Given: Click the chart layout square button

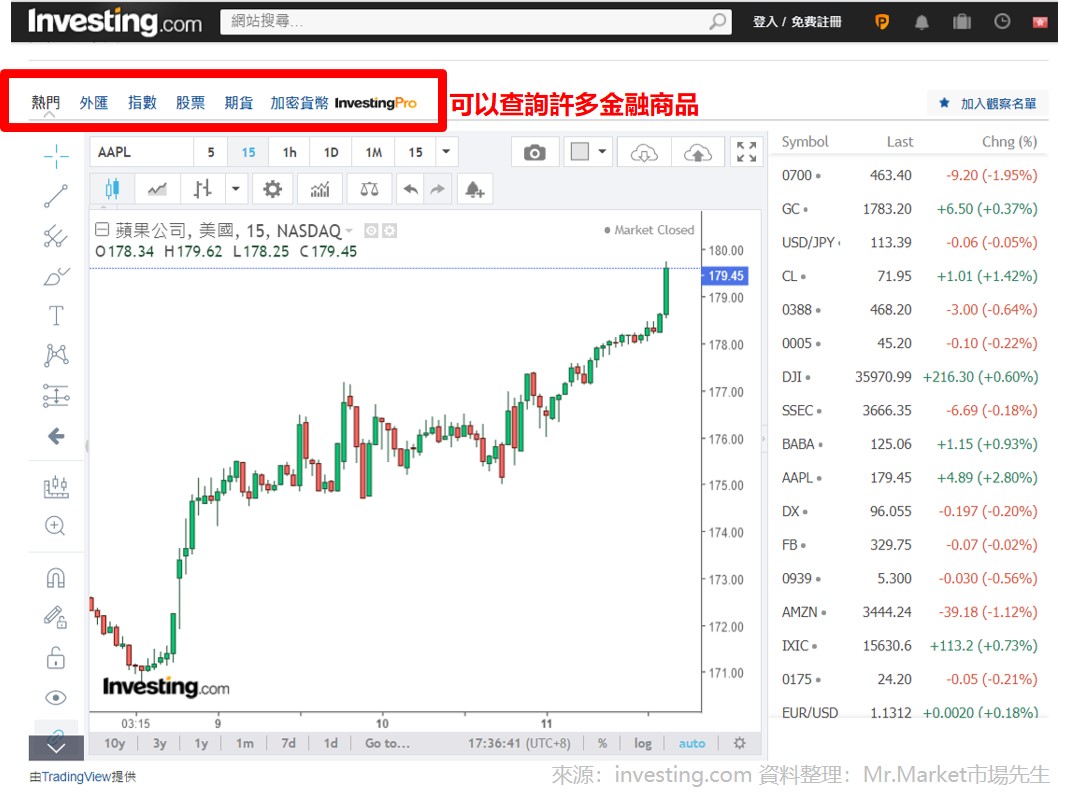Looking at the screenshot, I should click(579, 151).
